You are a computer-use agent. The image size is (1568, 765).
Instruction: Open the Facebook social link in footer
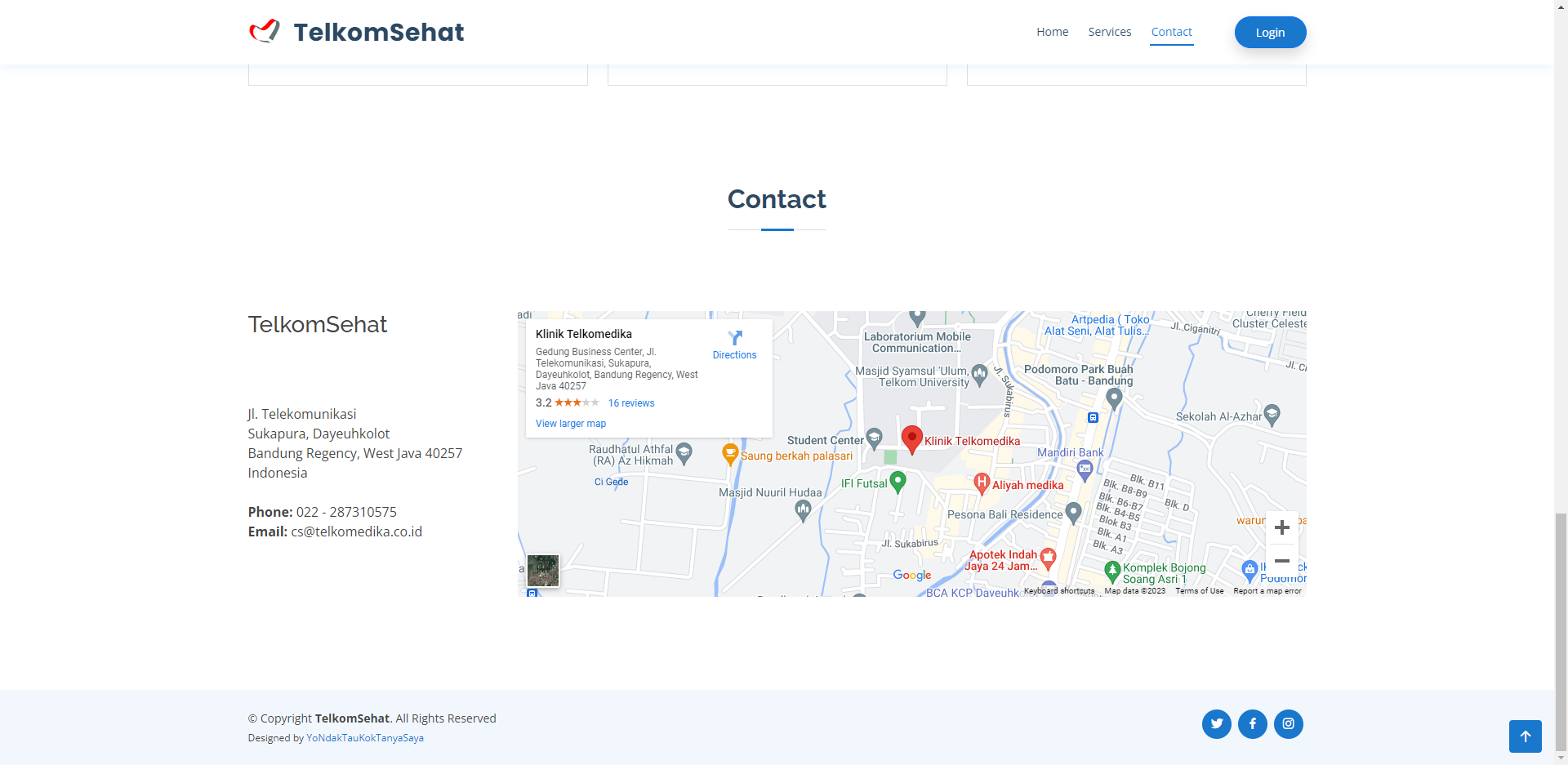tap(1253, 723)
